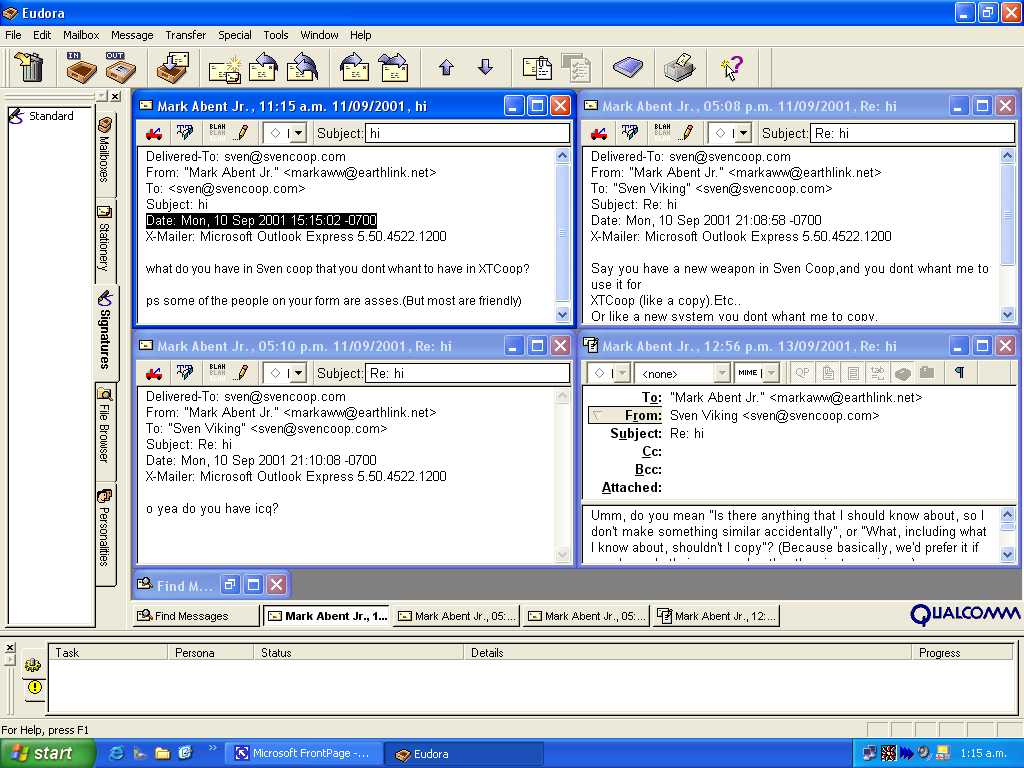The width and height of the screenshot is (1024, 768).
Task: Open the Message menu
Action: click(132, 35)
